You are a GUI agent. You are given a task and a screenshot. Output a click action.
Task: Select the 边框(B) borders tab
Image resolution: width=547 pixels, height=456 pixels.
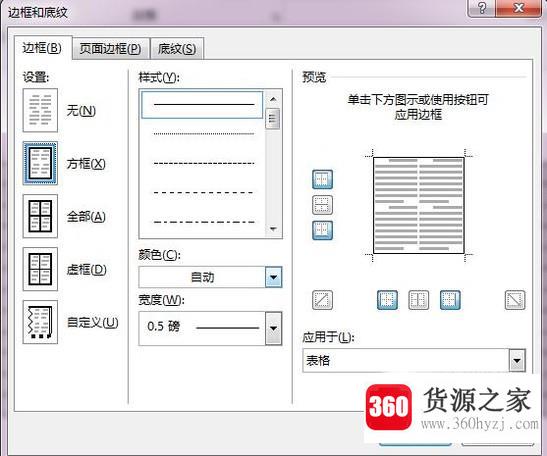coord(43,48)
